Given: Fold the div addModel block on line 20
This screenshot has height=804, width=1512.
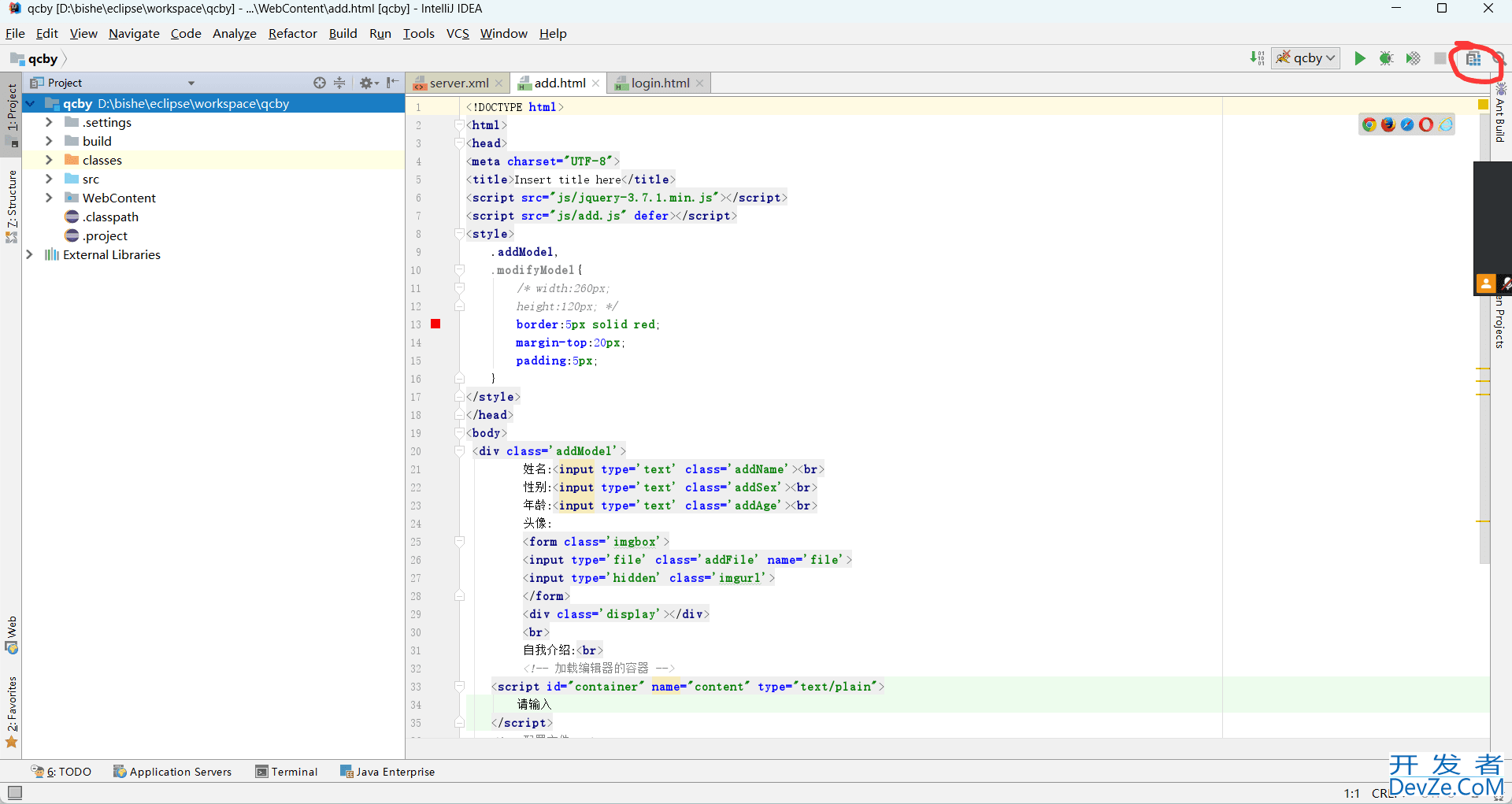Looking at the screenshot, I should point(459,451).
